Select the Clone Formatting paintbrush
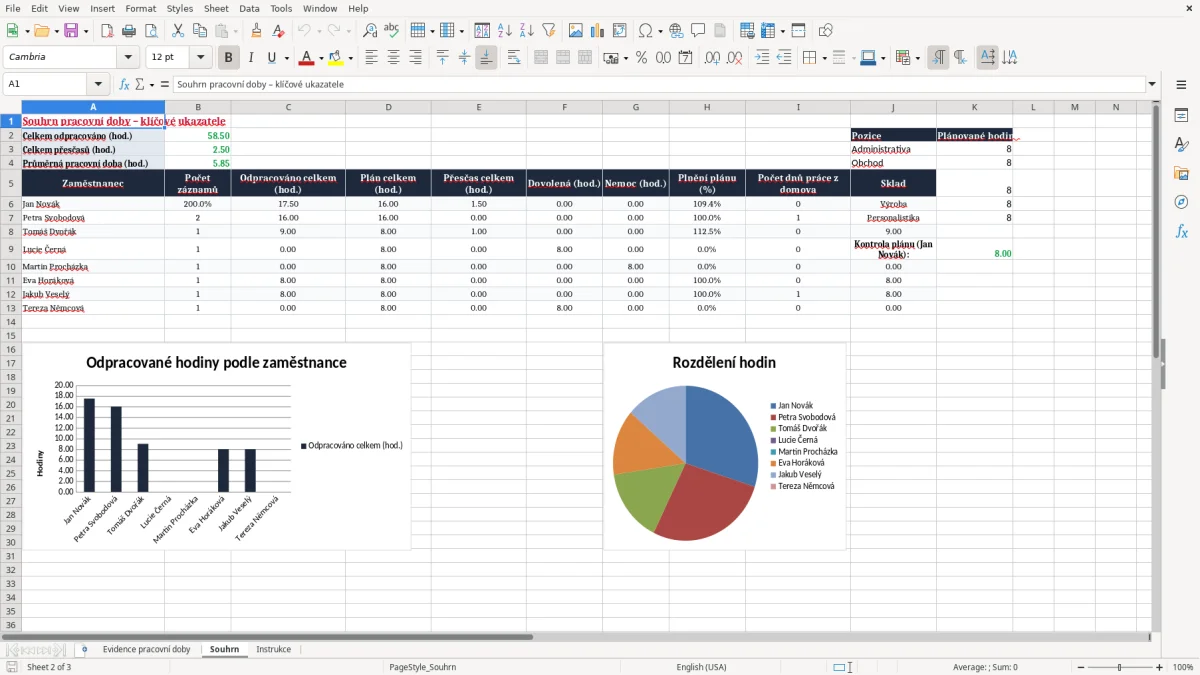Screen dimensions: 1200x675 pyautogui.click(x=256, y=31)
